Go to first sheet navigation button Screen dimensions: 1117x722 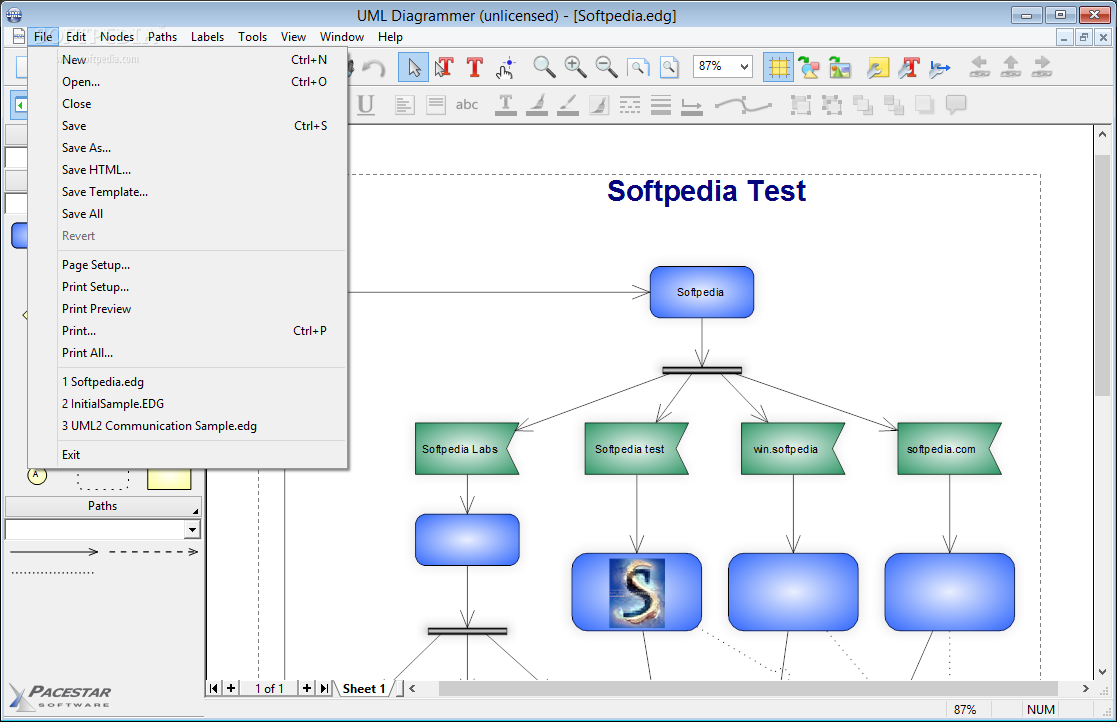click(213, 689)
